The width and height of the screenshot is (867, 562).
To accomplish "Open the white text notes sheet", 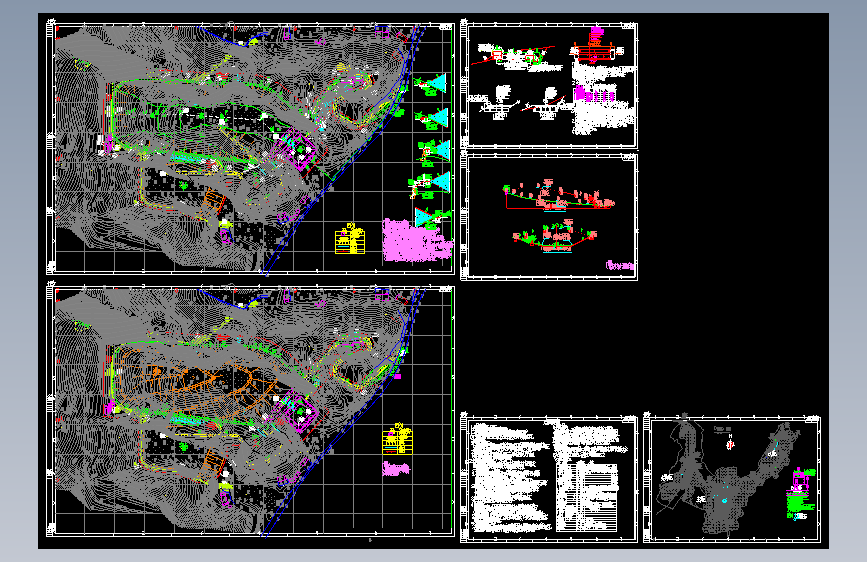I will click(x=549, y=479).
